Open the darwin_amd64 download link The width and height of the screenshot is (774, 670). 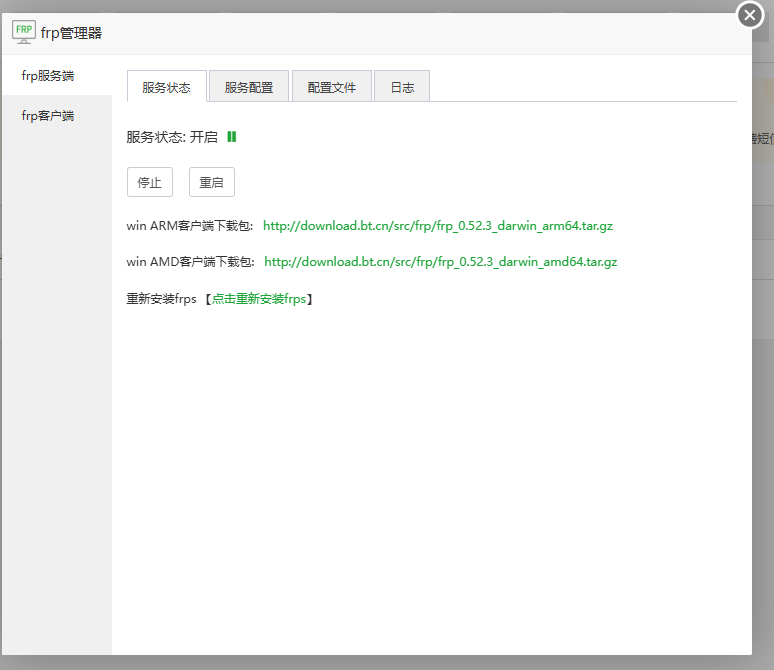(441, 262)
